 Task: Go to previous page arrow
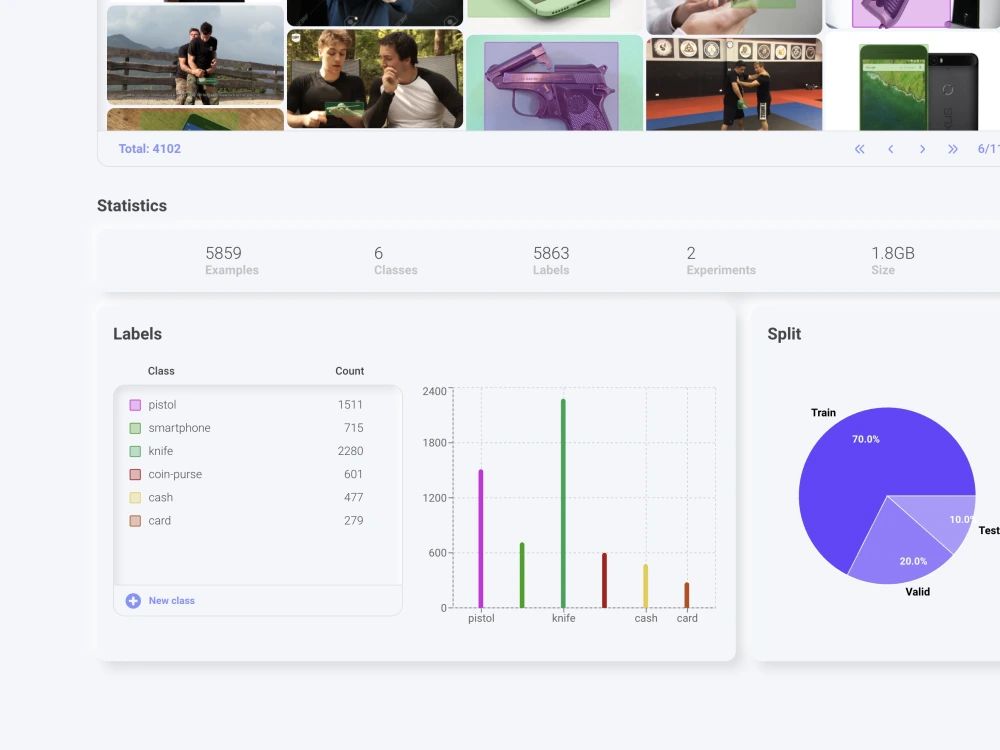click(891, 149)
